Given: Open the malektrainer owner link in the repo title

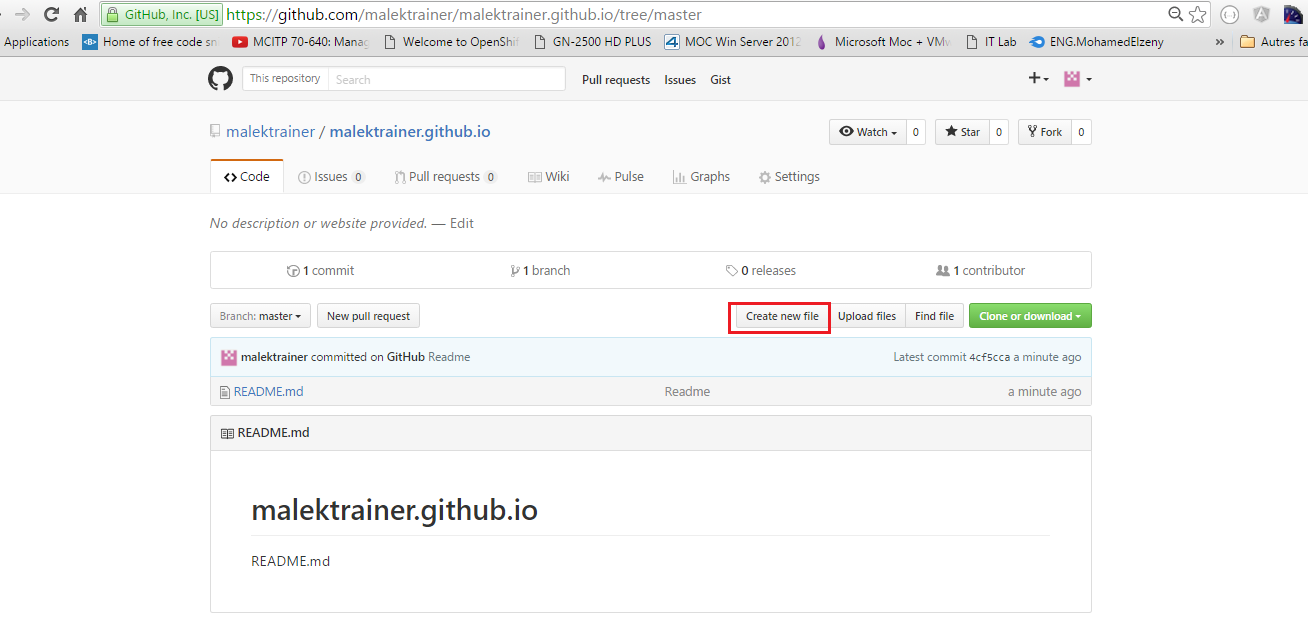Looking at the screenshot, I should pos(270,132).
